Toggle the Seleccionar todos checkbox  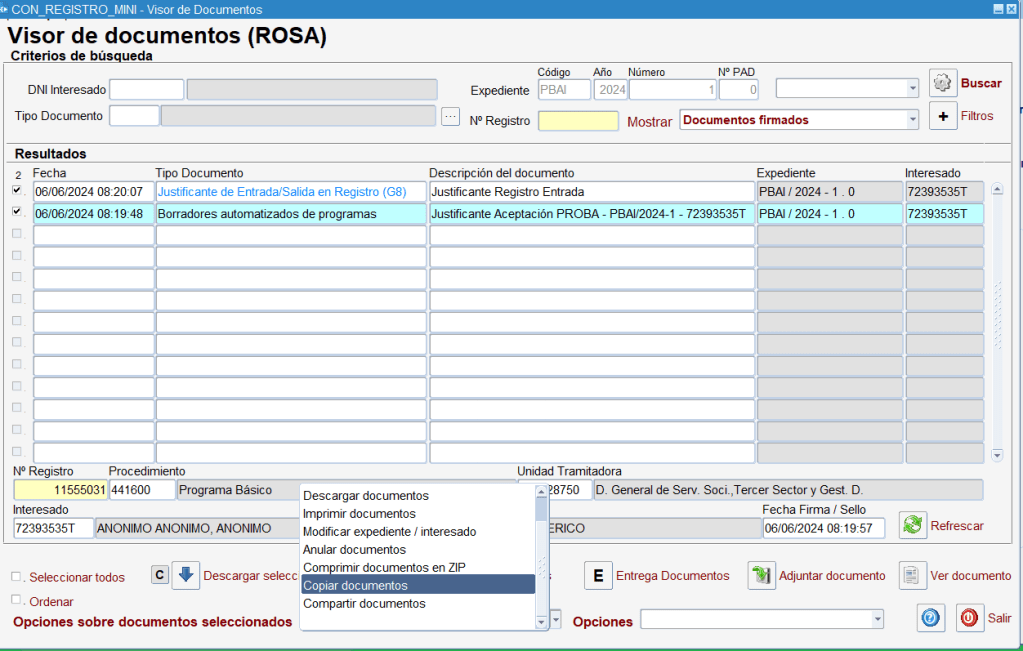pyautogui.click(x=16, y=576)
